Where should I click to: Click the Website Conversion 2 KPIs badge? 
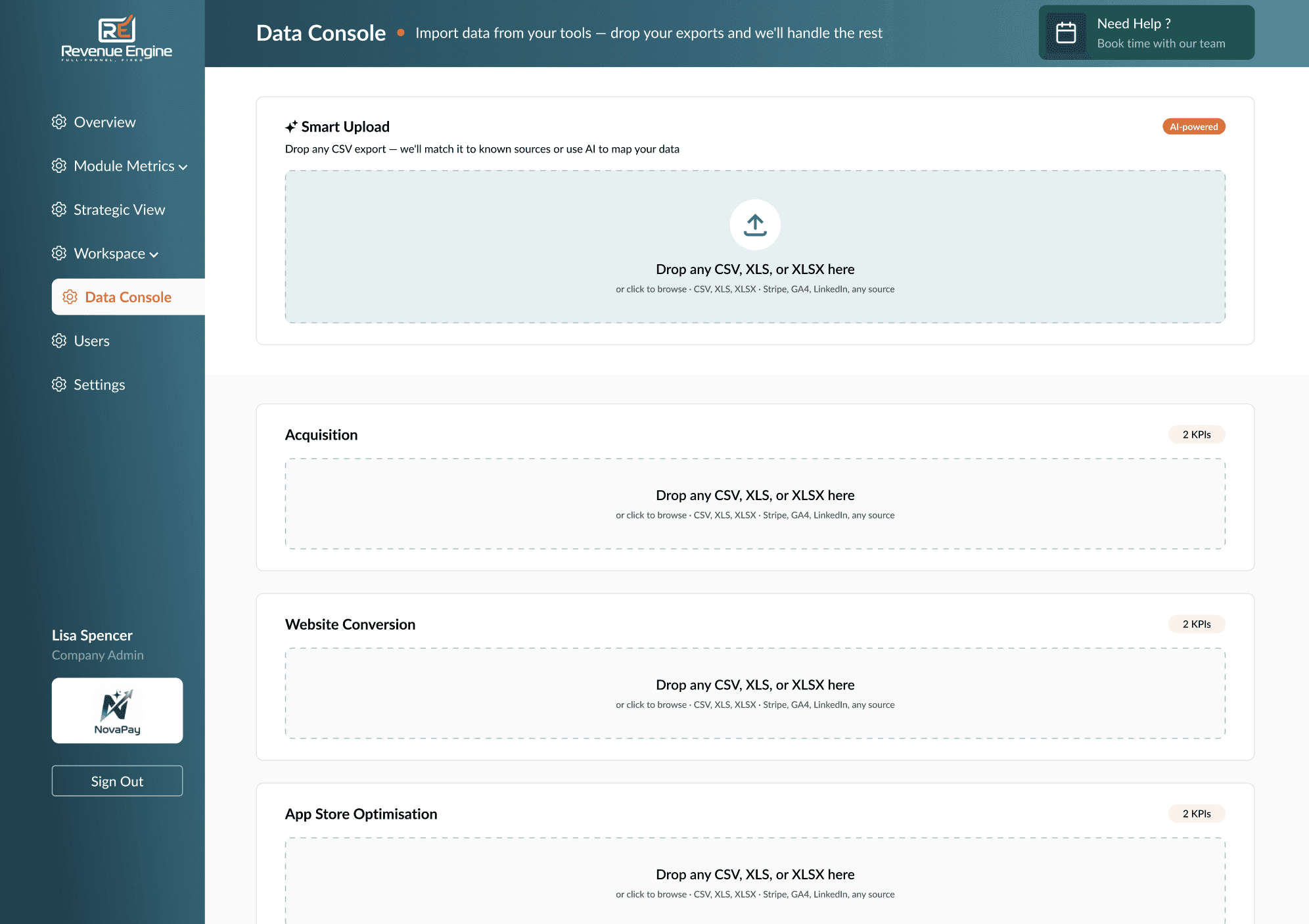tap(1197, 624)
